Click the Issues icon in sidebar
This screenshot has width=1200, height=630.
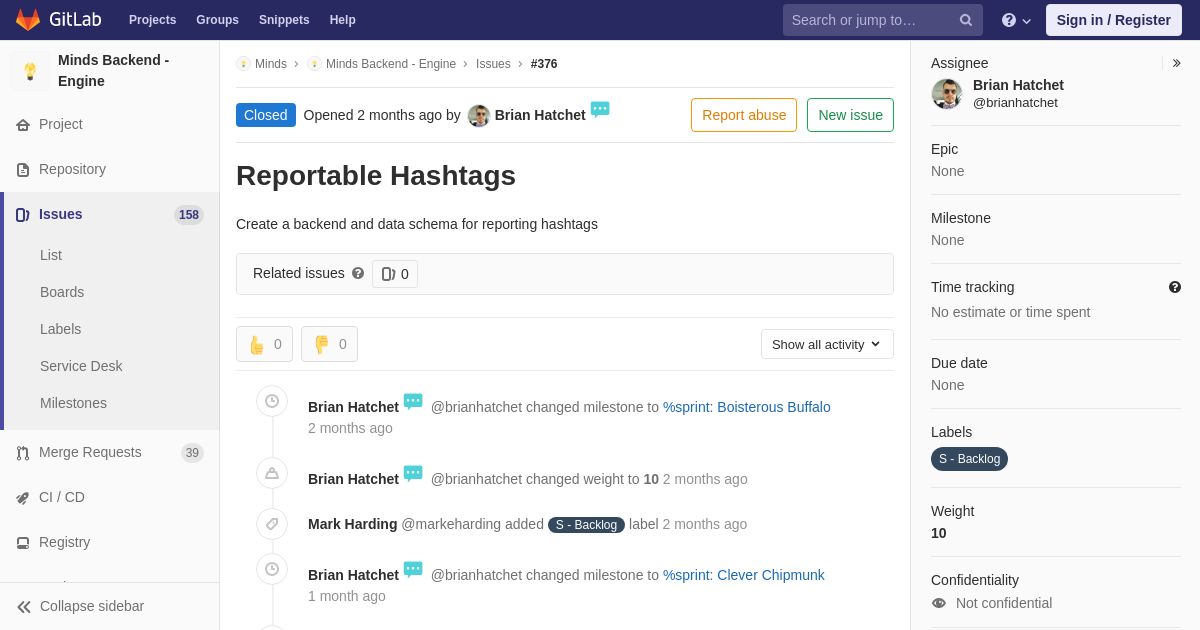(23, 215)
